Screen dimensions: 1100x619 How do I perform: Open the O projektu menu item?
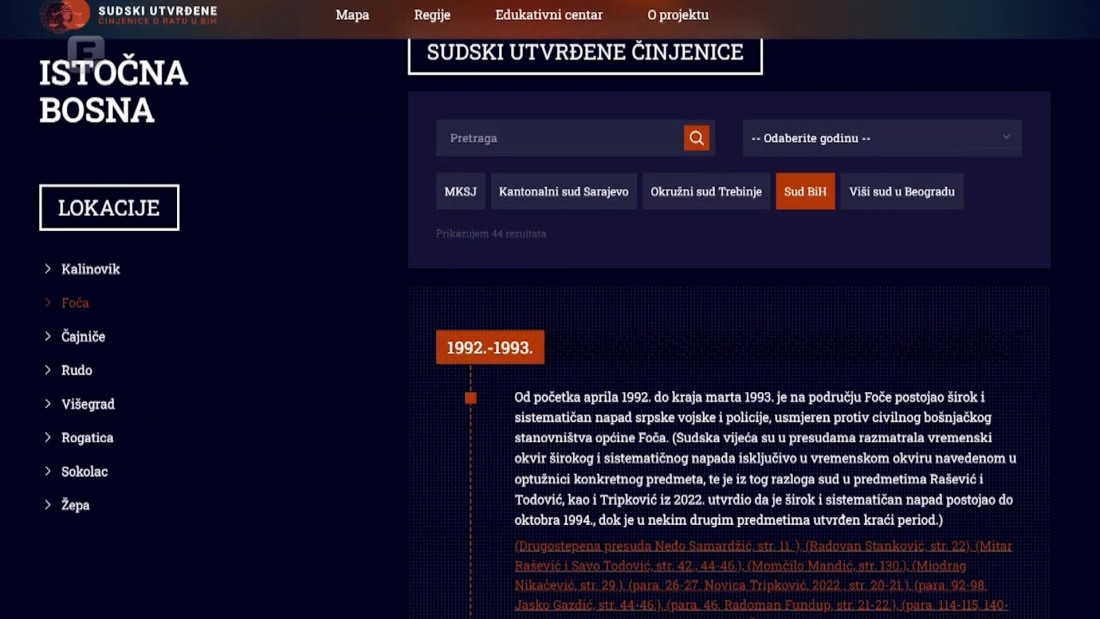click(x=678, y=15)
